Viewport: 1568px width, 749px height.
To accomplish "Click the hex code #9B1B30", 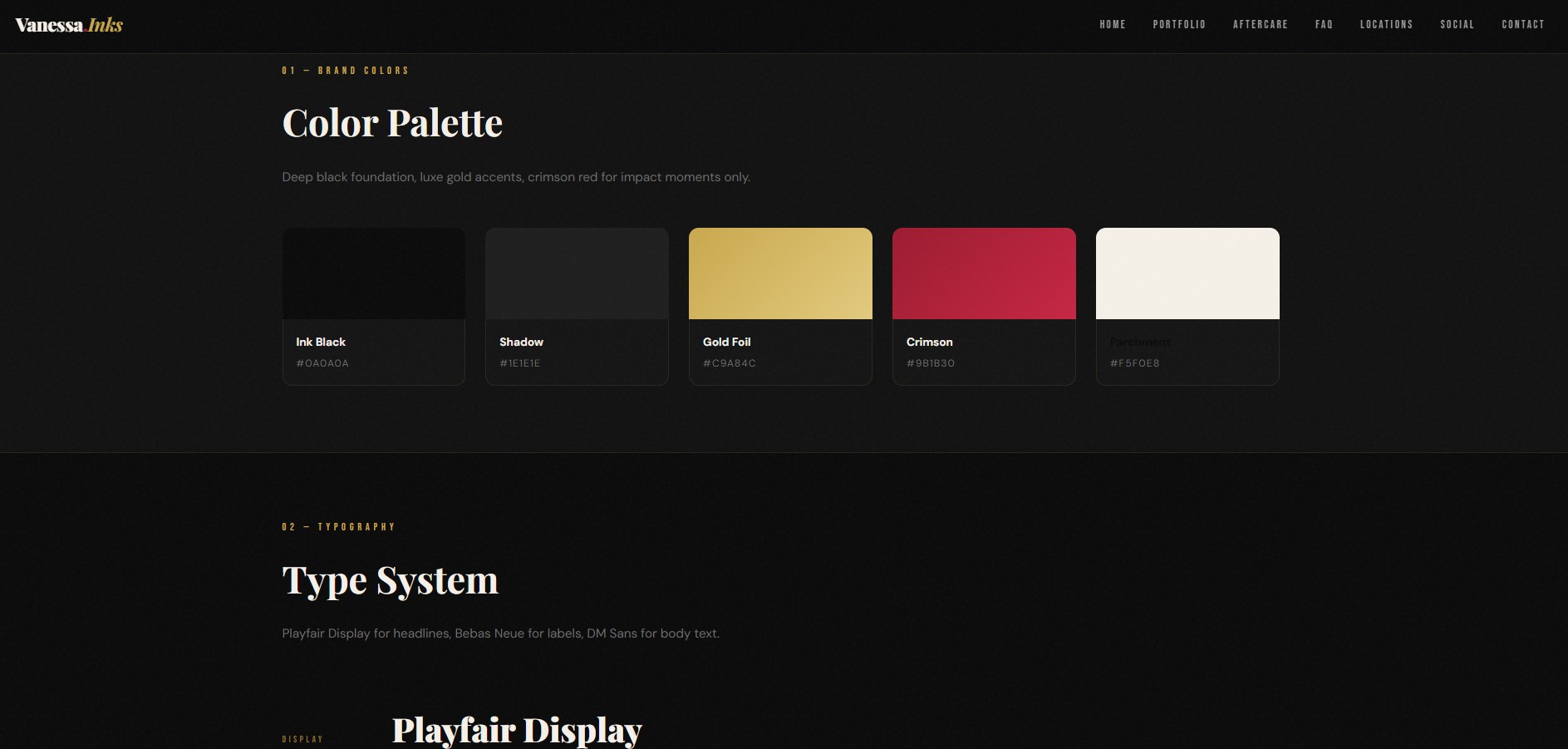I will (x=931, y=363).
